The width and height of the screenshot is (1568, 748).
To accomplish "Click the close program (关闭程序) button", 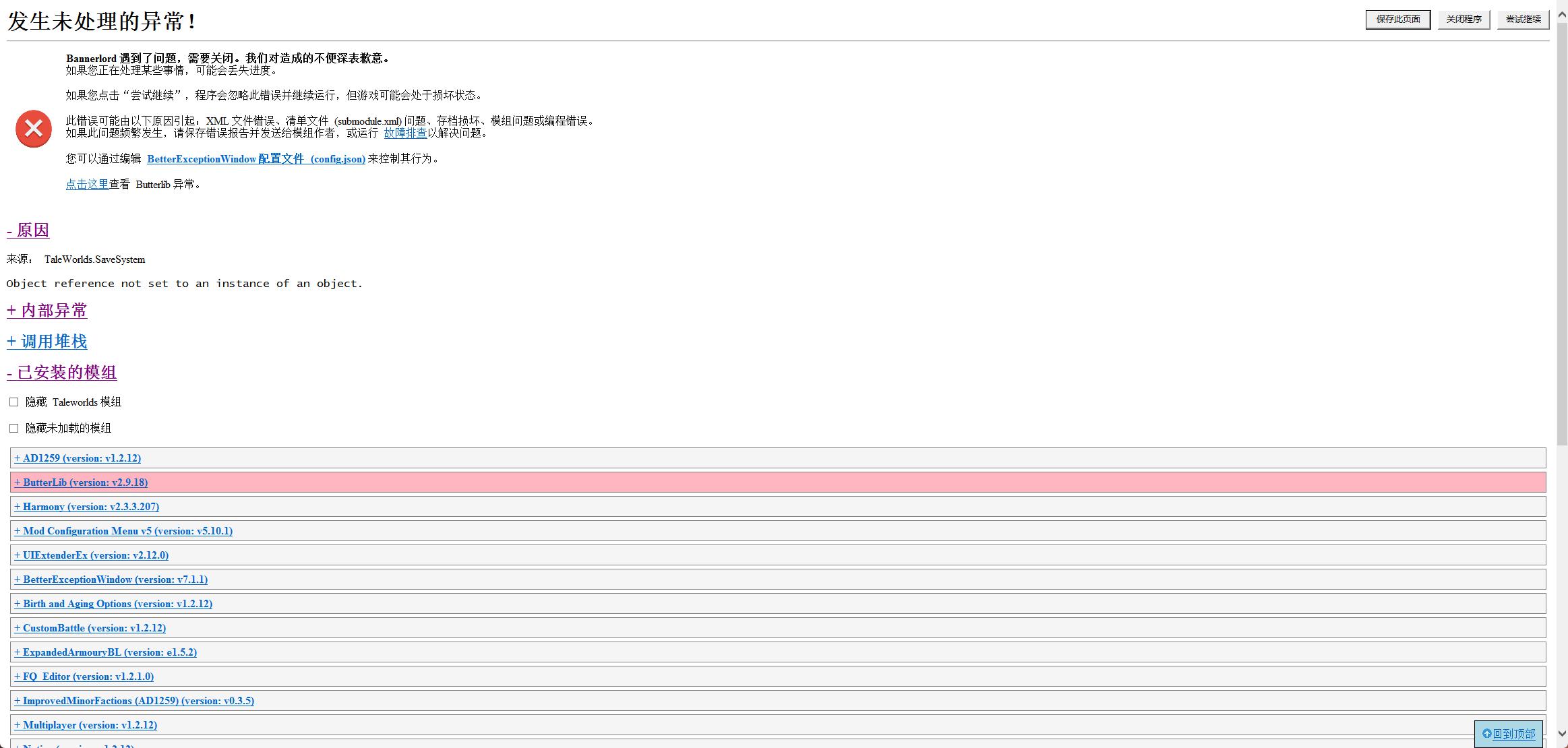I will 1464,20.
